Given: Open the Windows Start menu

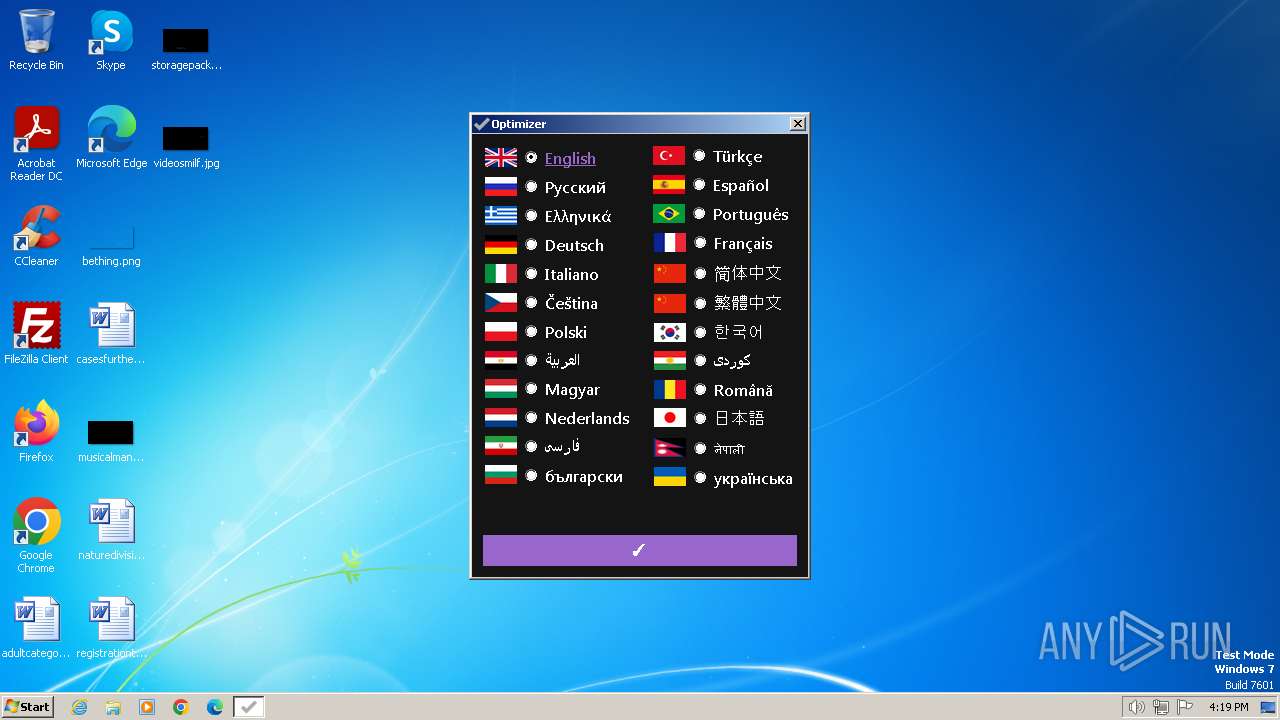Looking at the screenshot, I should [x=27, y=706].
